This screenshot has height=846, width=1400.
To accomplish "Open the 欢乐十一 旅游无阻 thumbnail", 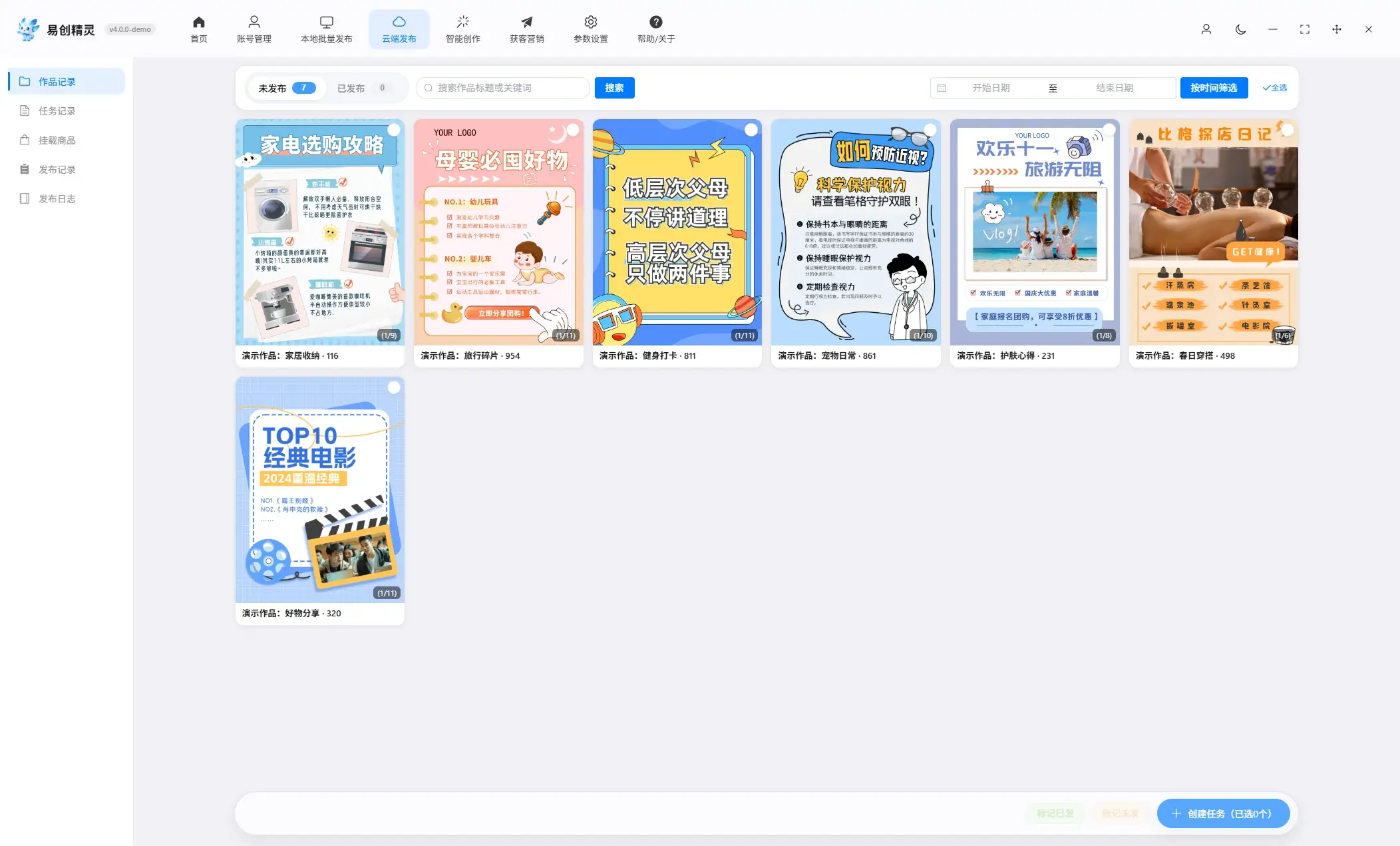I will click(1035, 232).
